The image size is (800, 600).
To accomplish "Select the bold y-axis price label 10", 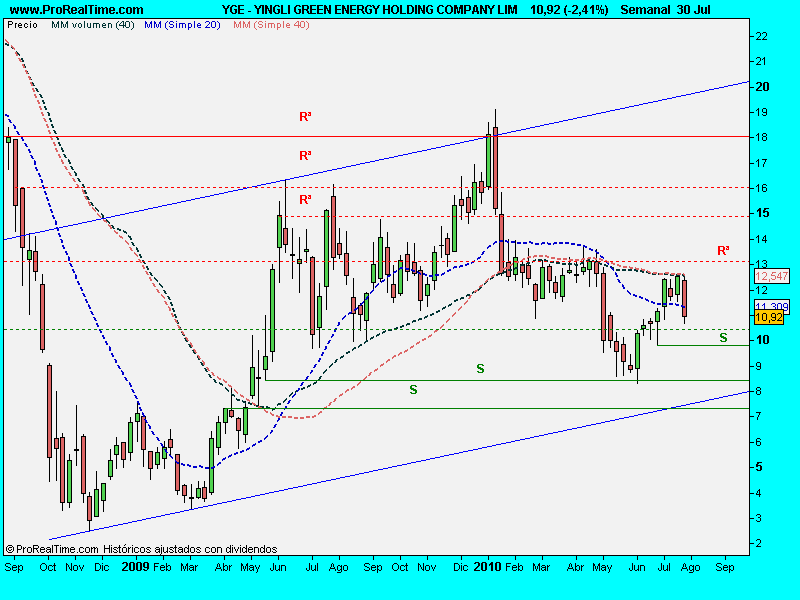I will (x=762, y=340).
